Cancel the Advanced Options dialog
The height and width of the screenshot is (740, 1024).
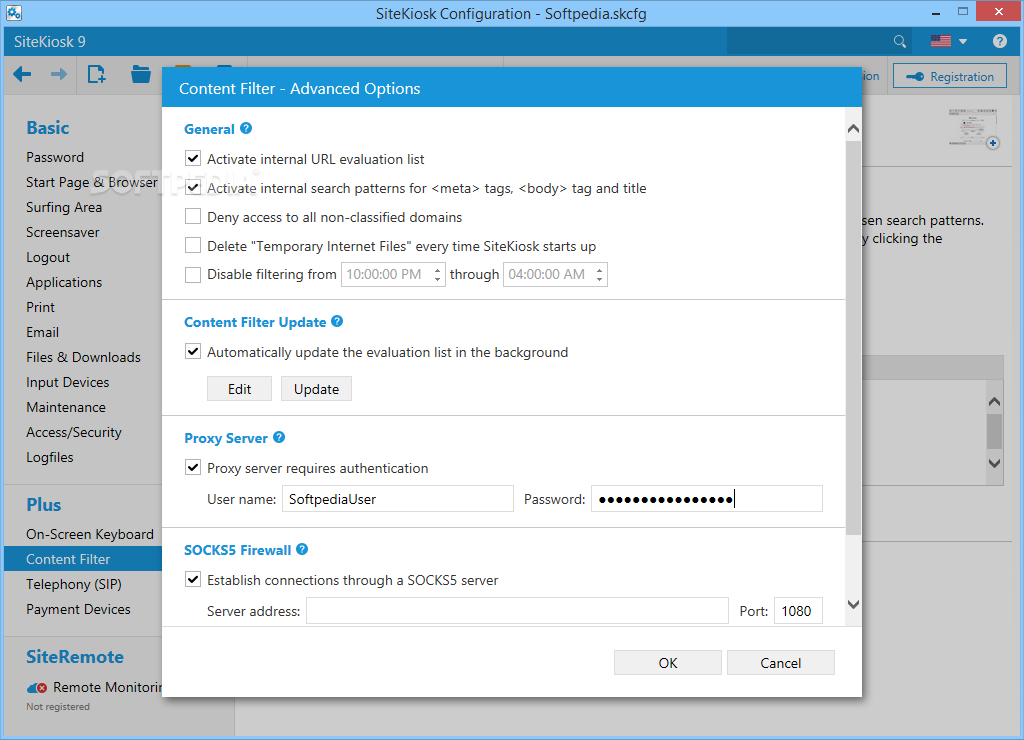[780, 663]
